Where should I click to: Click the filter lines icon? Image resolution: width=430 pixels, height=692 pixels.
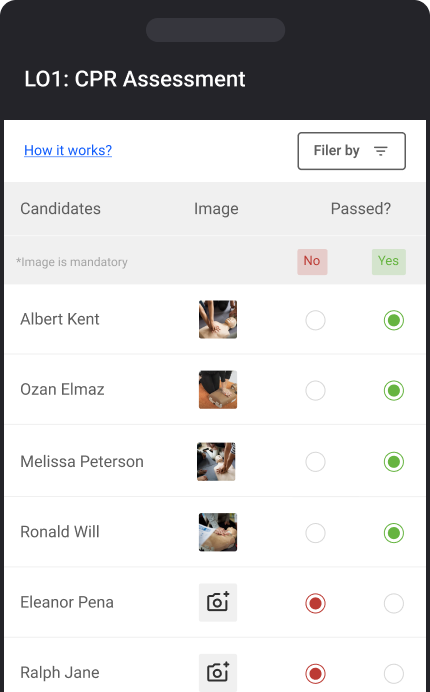tap(381, 151)
